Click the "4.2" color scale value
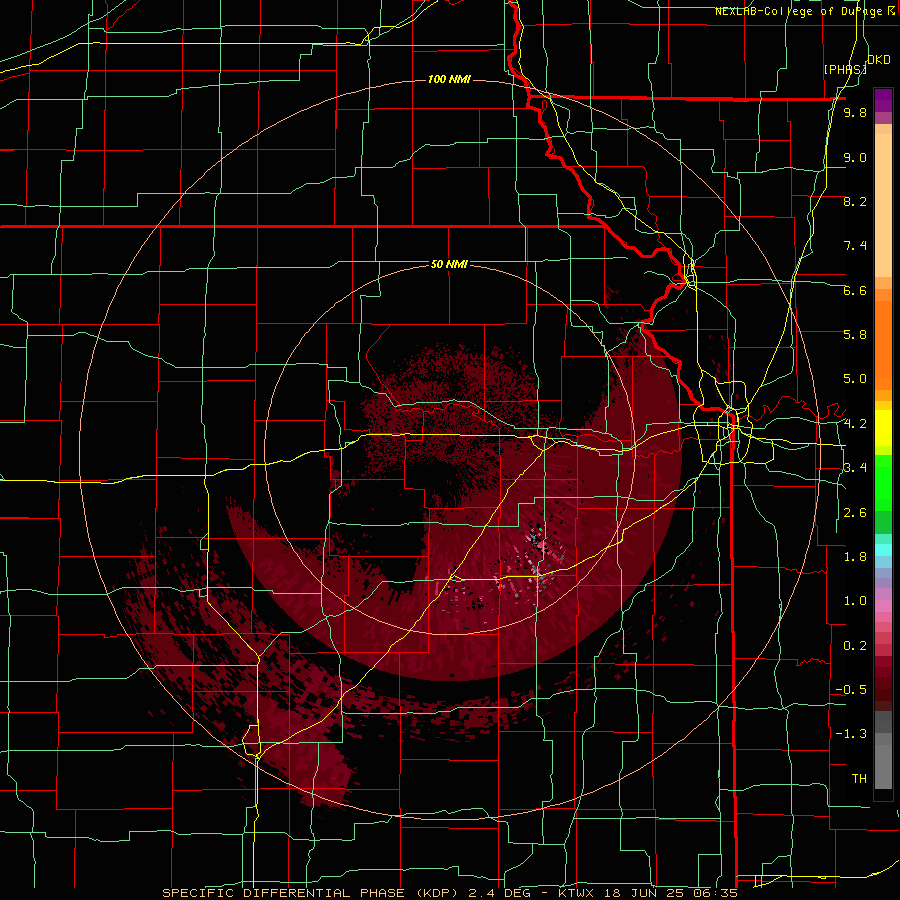Screen dimensions: 900x900 click(x=855, y=423)
